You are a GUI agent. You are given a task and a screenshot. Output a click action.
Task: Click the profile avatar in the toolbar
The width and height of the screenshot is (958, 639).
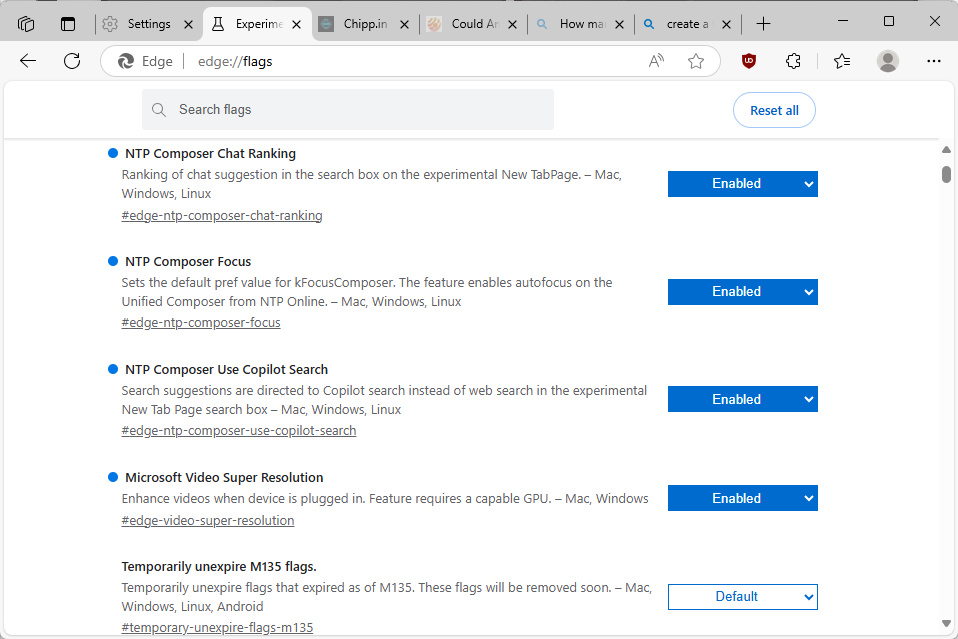[x=887, y=61]
